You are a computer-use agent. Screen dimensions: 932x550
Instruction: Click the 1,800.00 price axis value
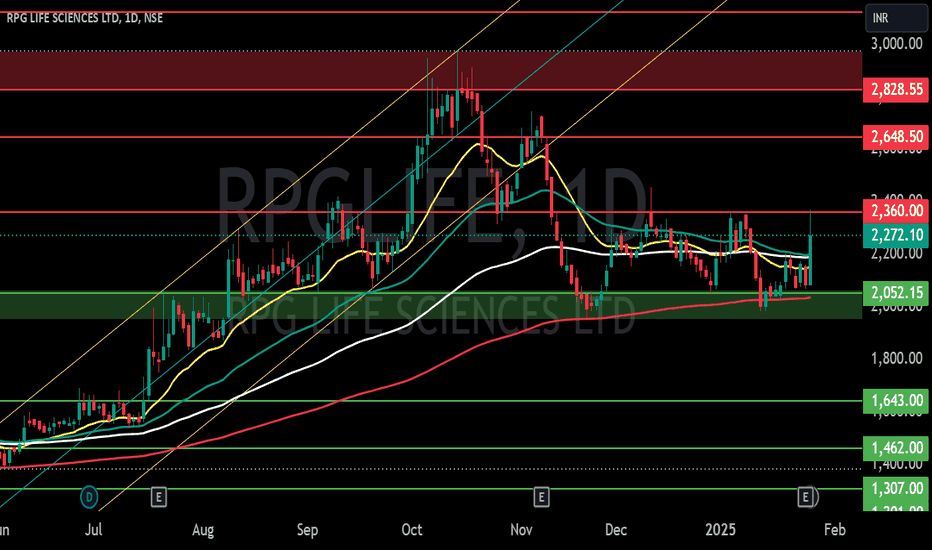[896, 359]
